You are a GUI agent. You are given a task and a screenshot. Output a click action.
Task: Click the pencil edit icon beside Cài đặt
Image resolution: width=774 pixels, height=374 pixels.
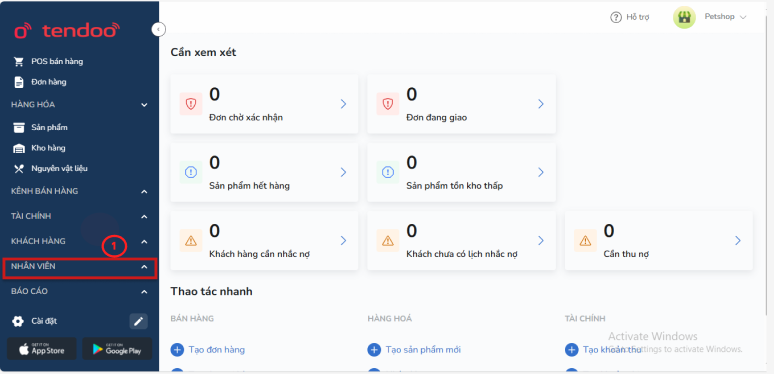[x=139, y=321]
